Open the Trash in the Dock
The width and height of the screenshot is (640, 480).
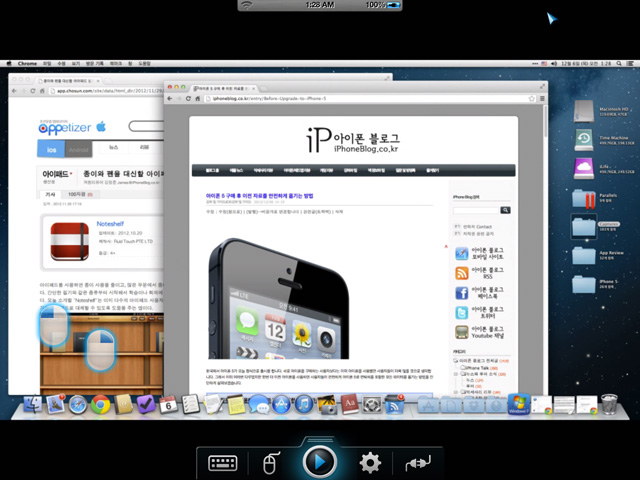(609, 404)
